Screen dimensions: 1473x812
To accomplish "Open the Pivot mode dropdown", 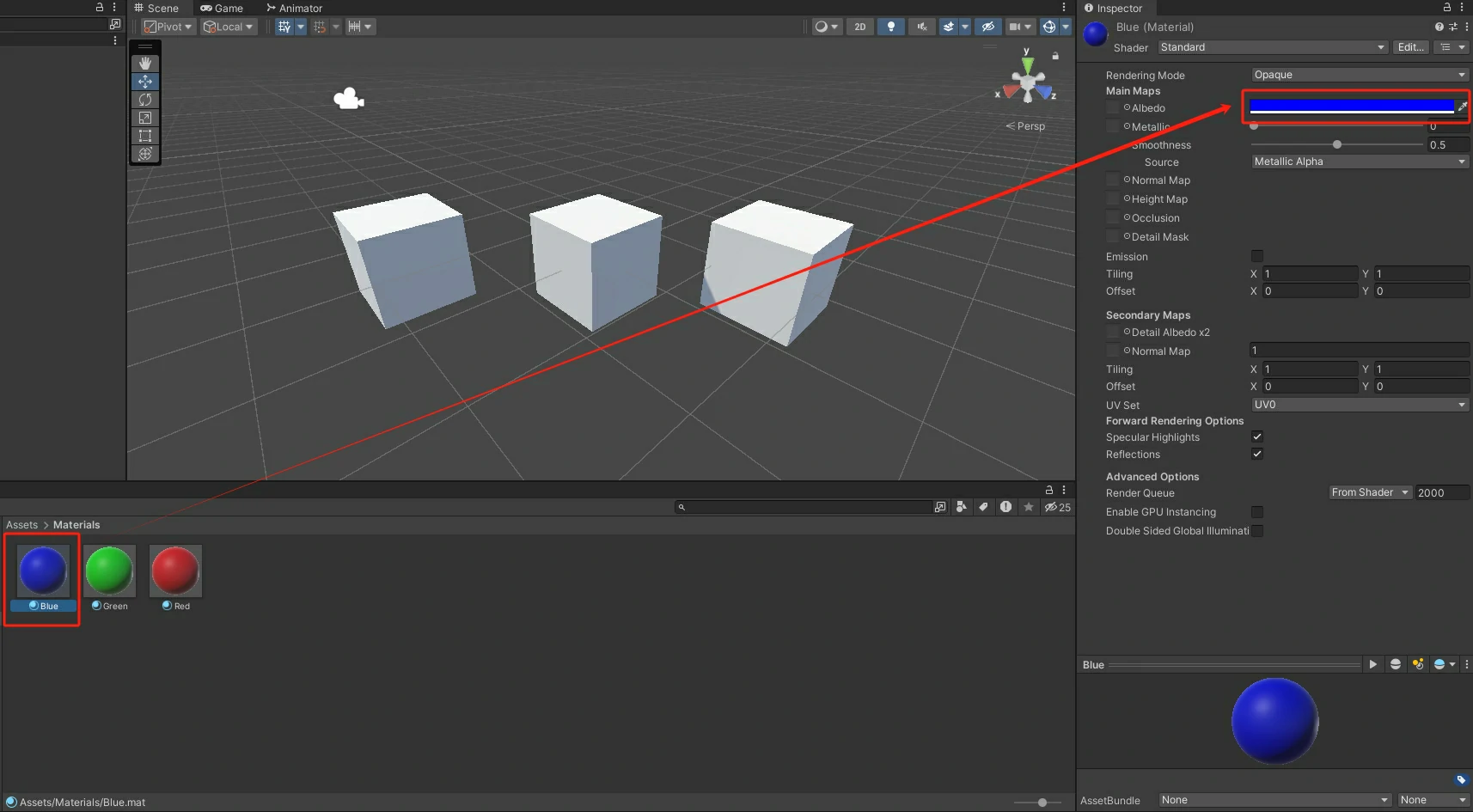I will [168, 27].
